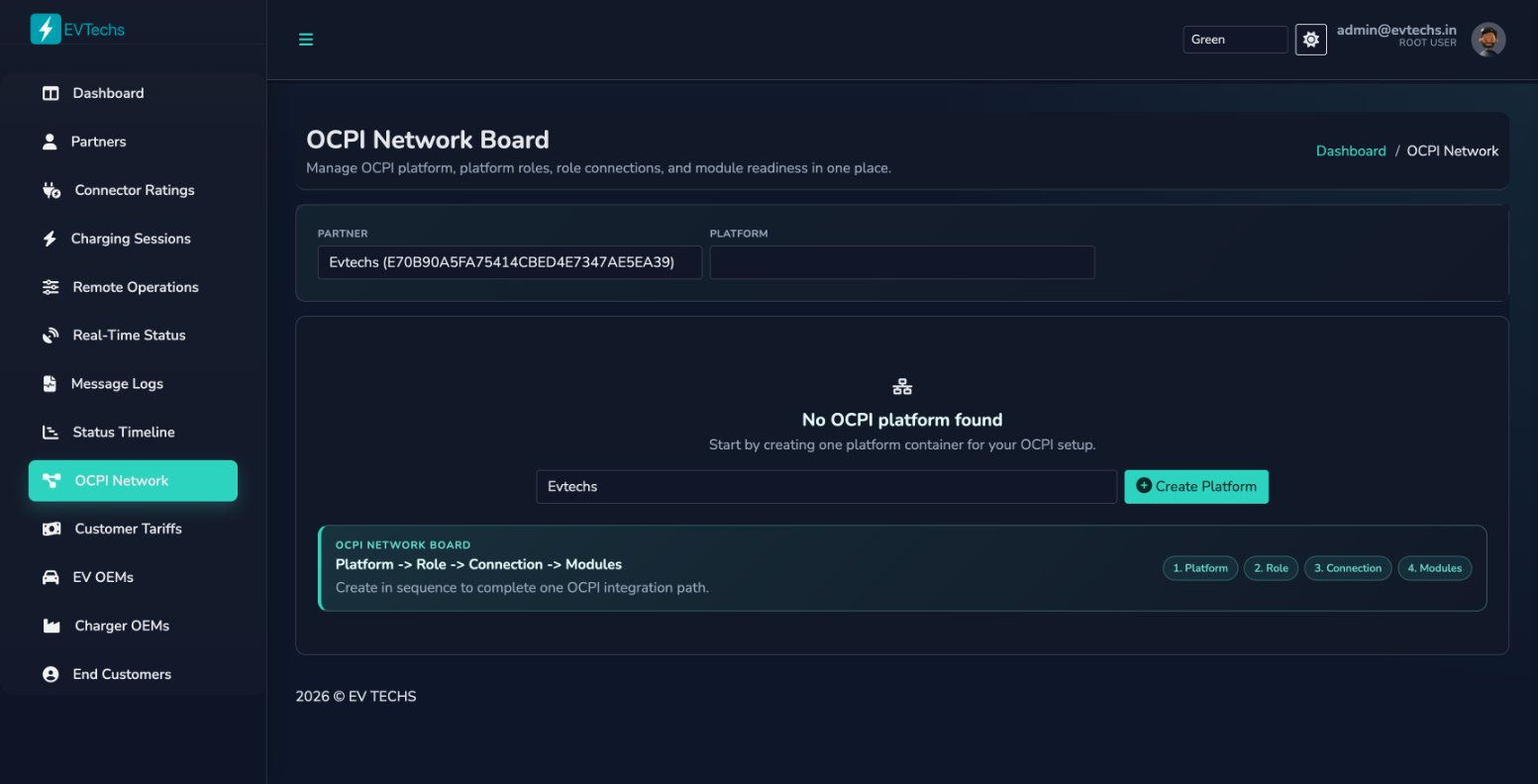Image resolution: width=1538 pixels, height=784 pixels.
Task: Open the Partner selection dropdown
Action: click(x=509, y=262)
